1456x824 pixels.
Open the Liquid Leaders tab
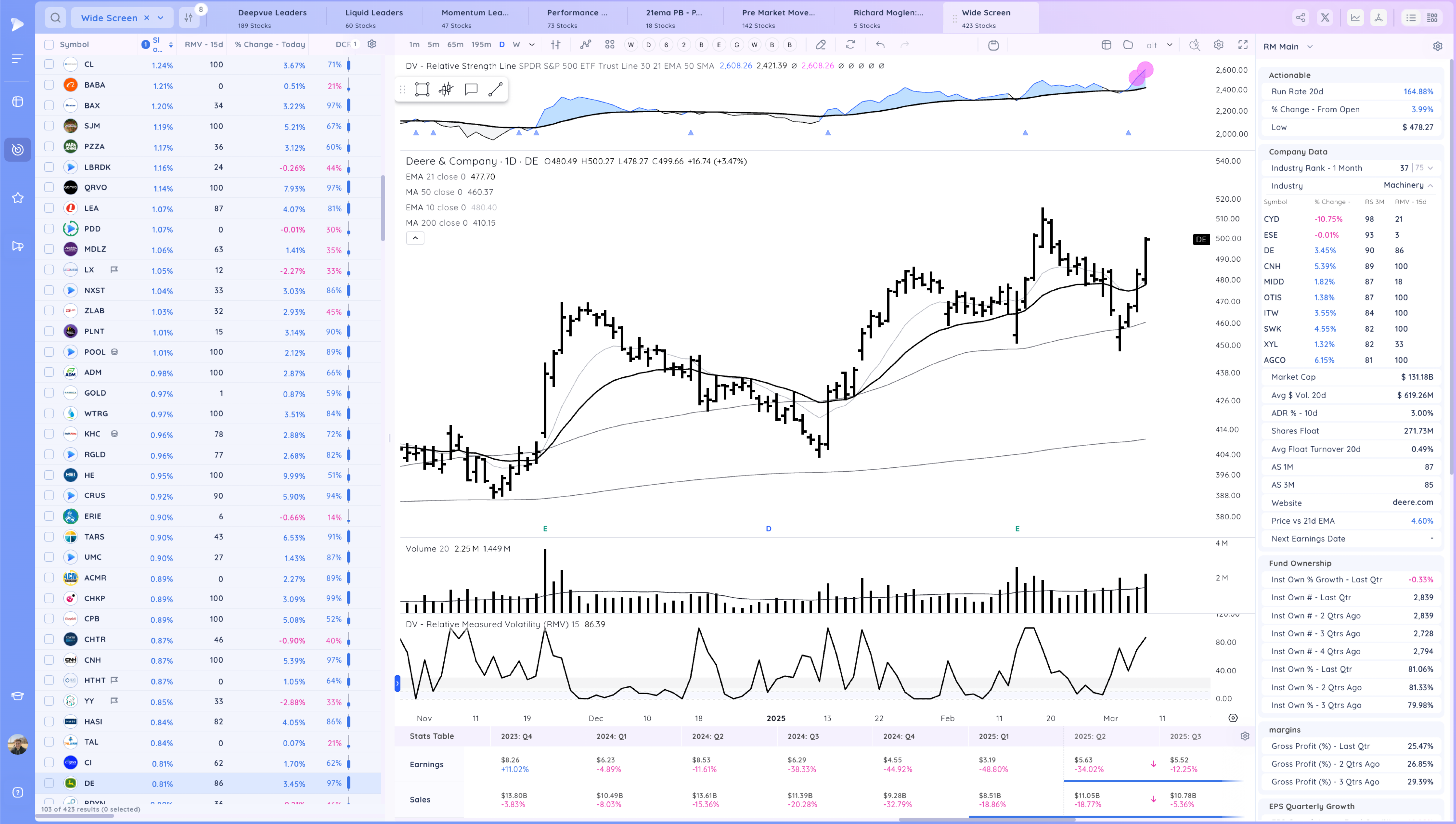coord(374,18)
